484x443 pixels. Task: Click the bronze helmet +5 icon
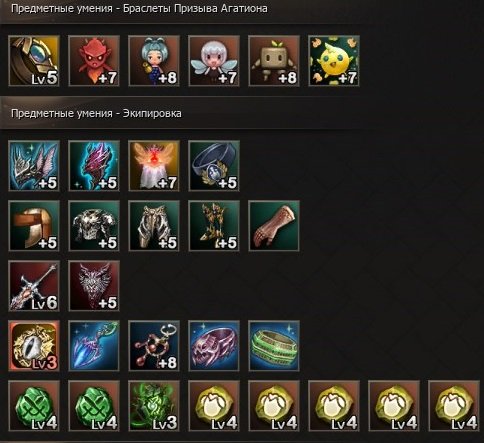tap(34, 226)
